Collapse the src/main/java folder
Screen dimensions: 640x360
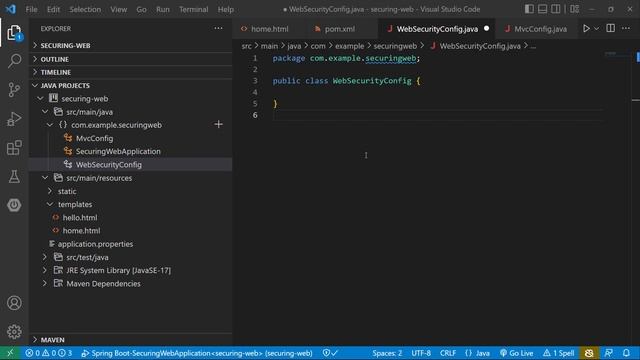click(45, 111)
